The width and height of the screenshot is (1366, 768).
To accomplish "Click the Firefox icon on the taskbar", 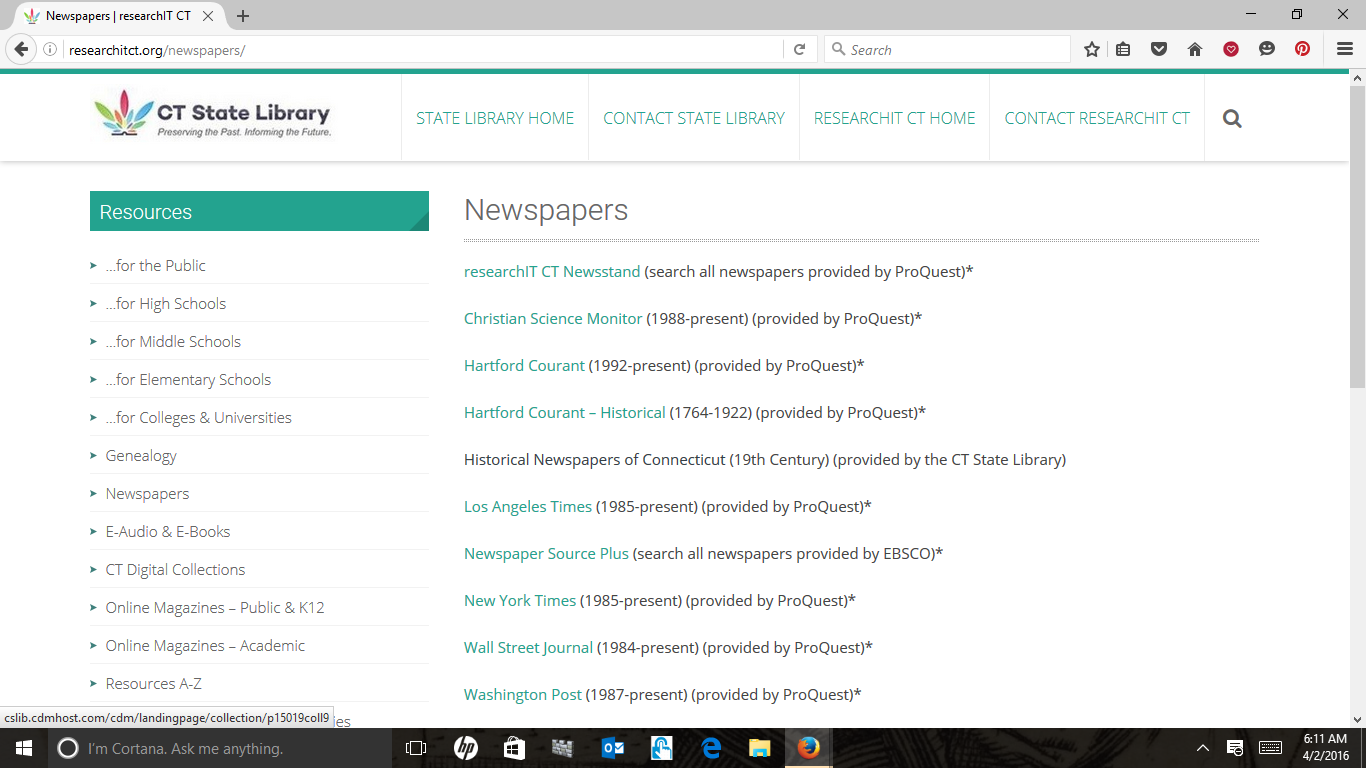I will click(x=809, y=748).
